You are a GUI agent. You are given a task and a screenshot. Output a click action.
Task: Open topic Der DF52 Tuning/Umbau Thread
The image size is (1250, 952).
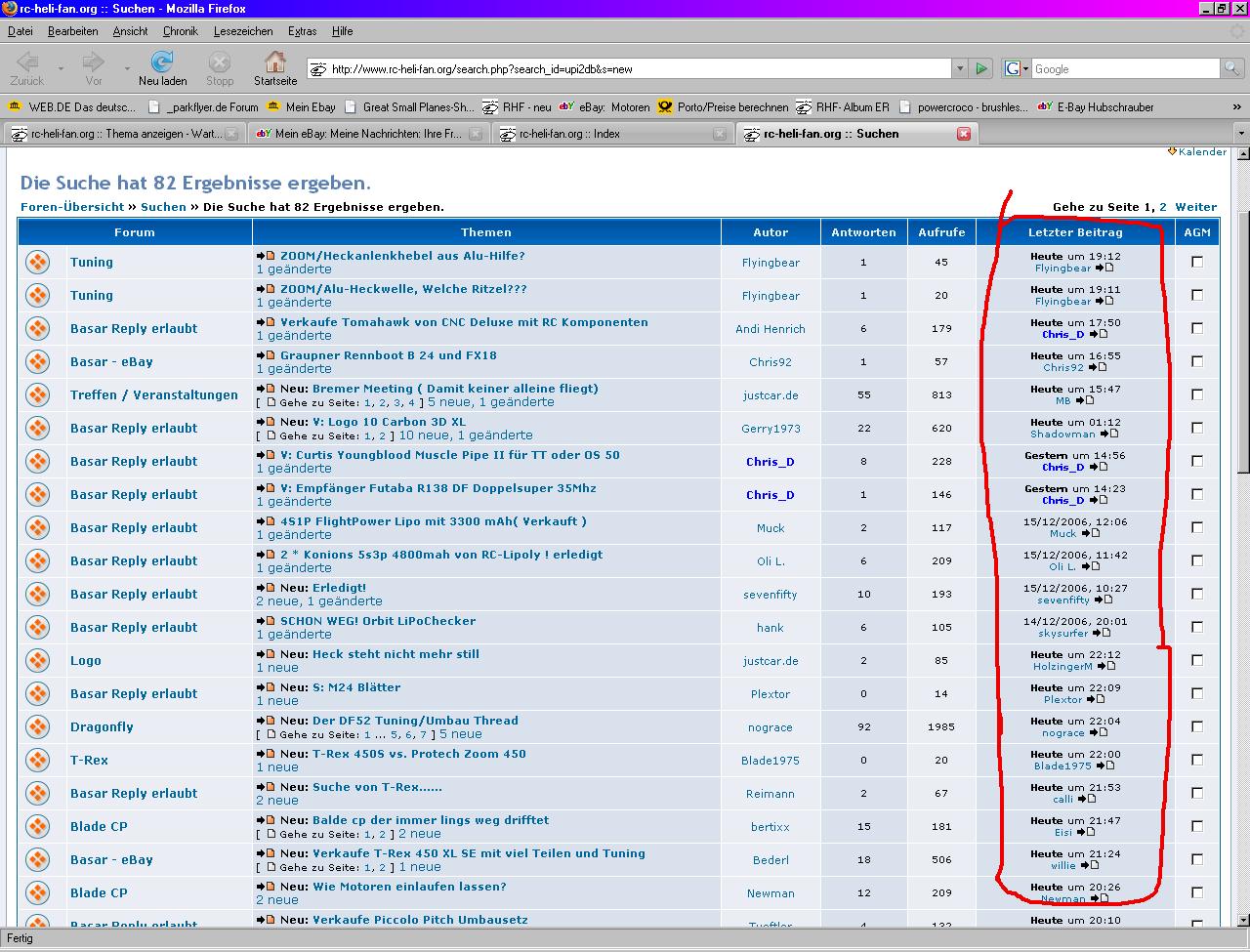tap(415, 721)
